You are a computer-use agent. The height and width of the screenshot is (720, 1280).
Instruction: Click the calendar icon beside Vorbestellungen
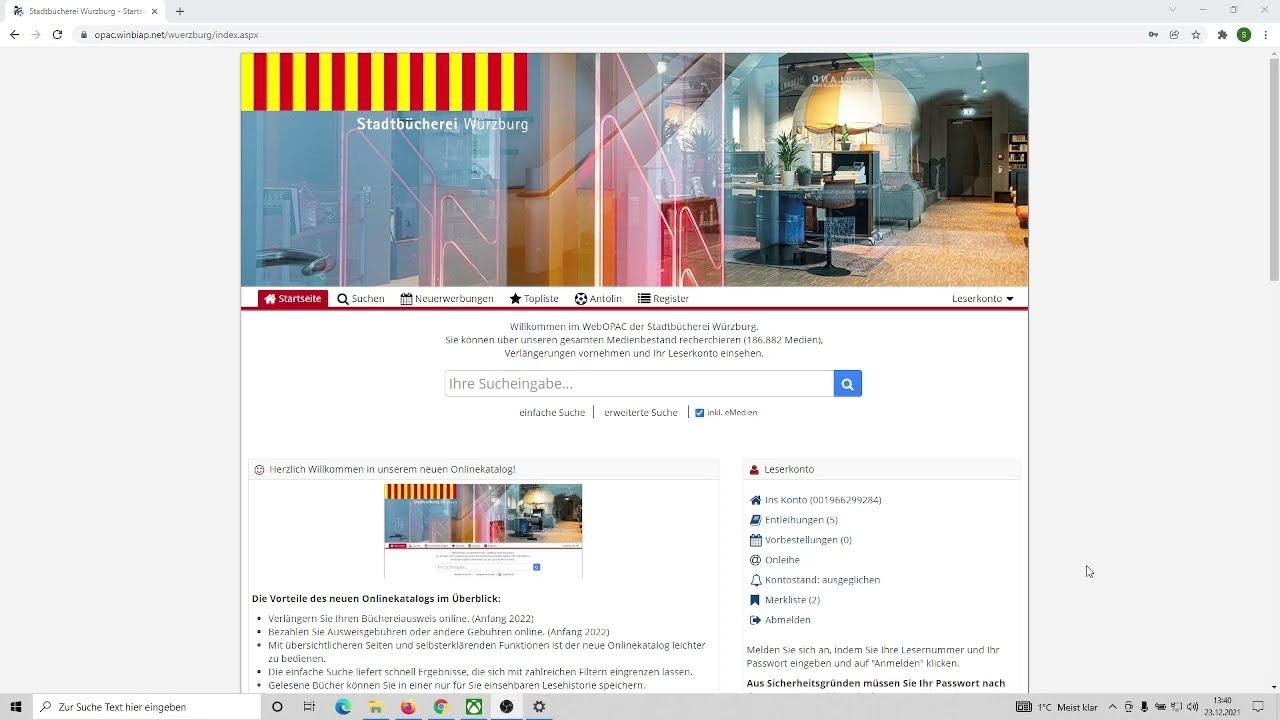click(x=755, y=540)
